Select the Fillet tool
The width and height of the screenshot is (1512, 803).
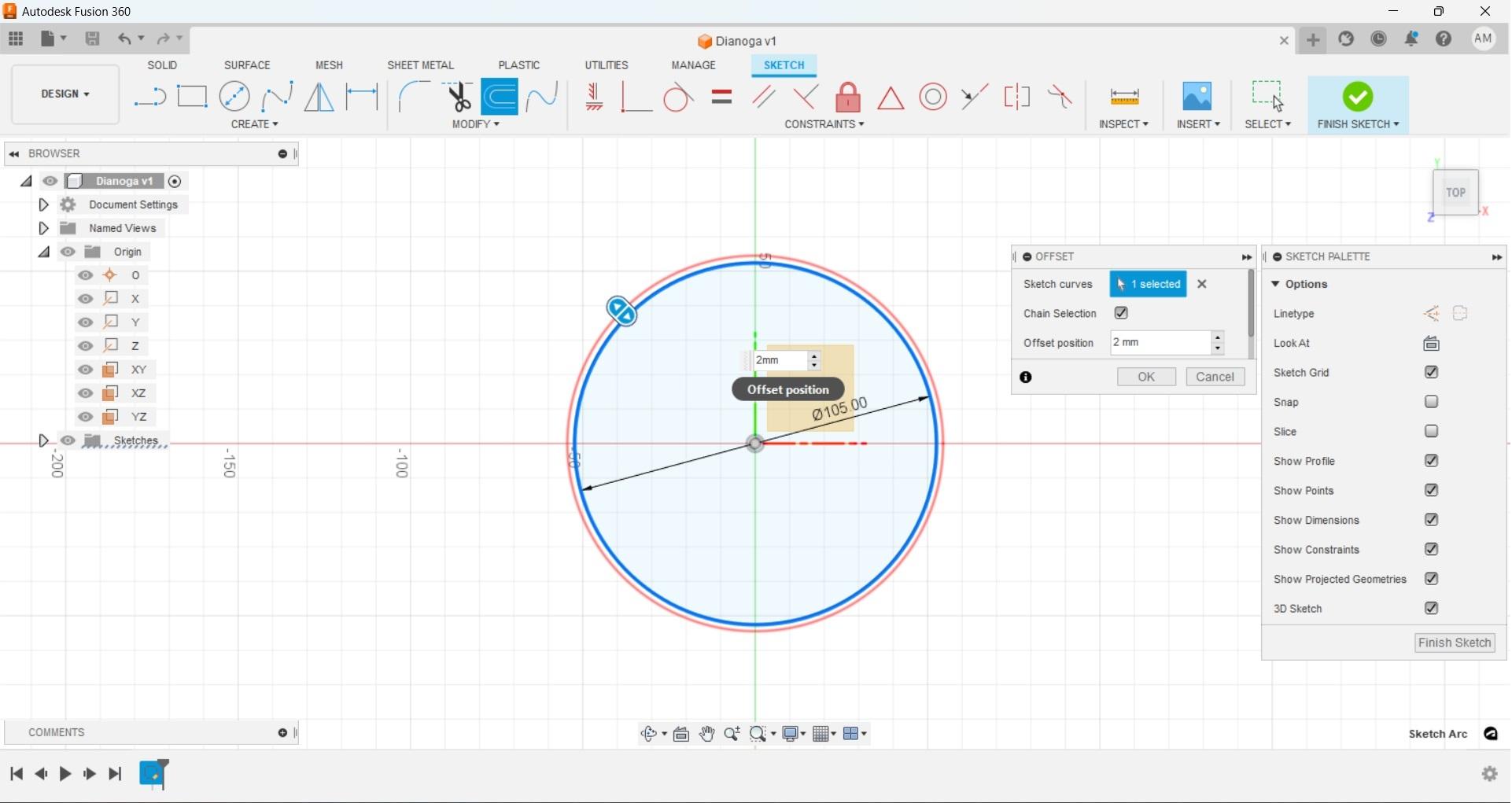(x=414, y=97)
